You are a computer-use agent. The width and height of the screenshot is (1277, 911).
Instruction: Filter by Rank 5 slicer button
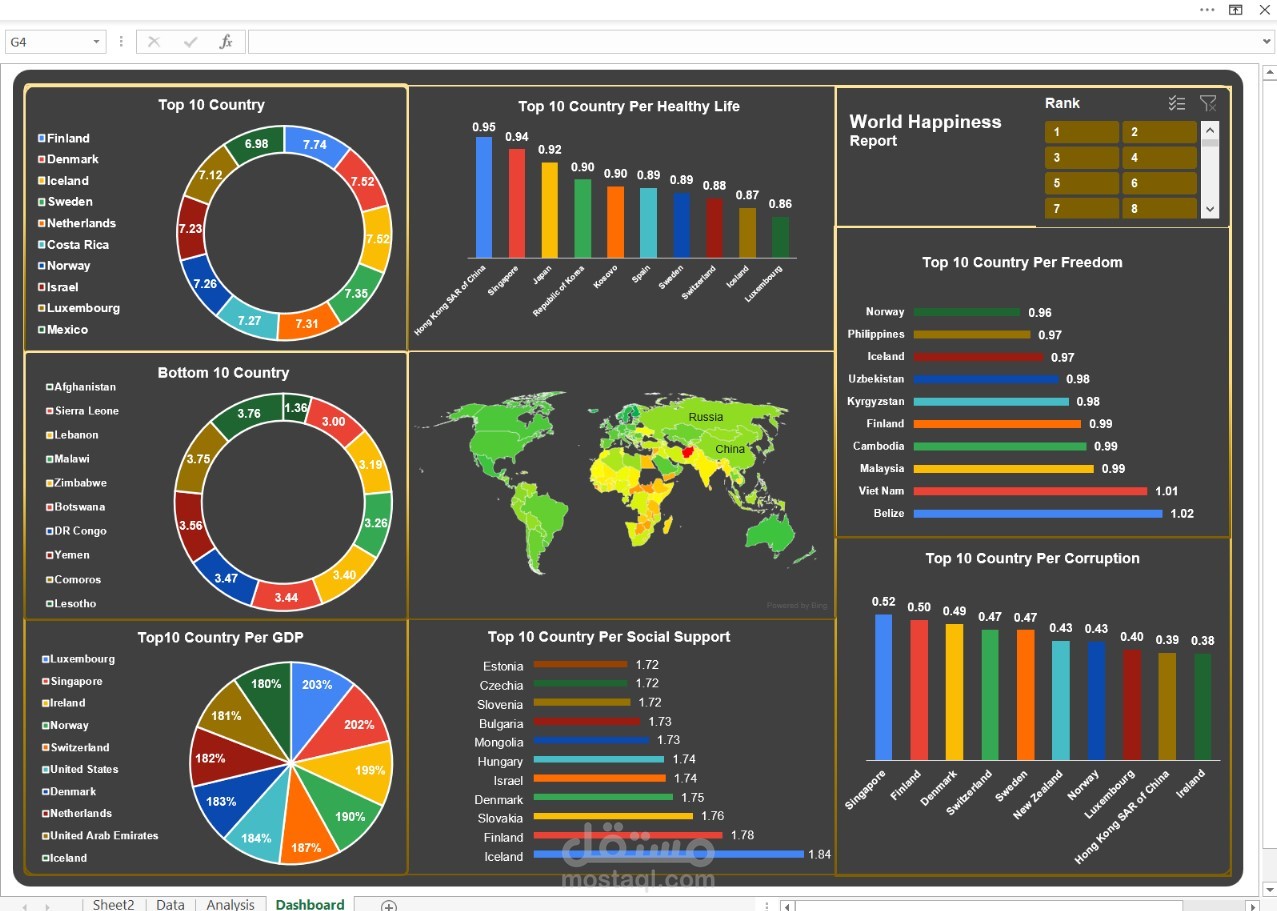[x=1082, y=183]
